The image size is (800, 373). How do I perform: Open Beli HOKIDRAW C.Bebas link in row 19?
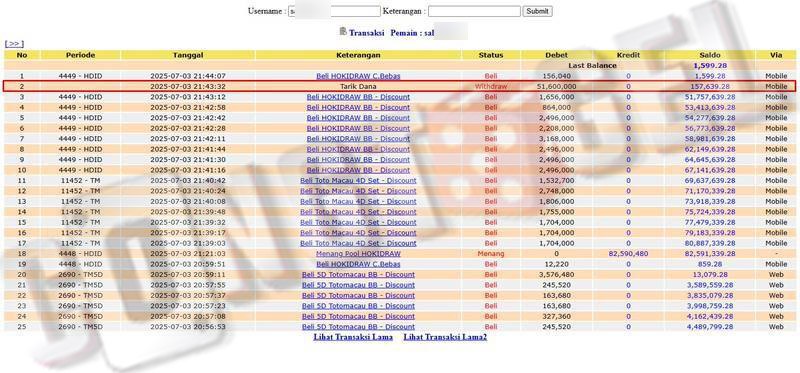pyautogui.click(x=358, y=264)
